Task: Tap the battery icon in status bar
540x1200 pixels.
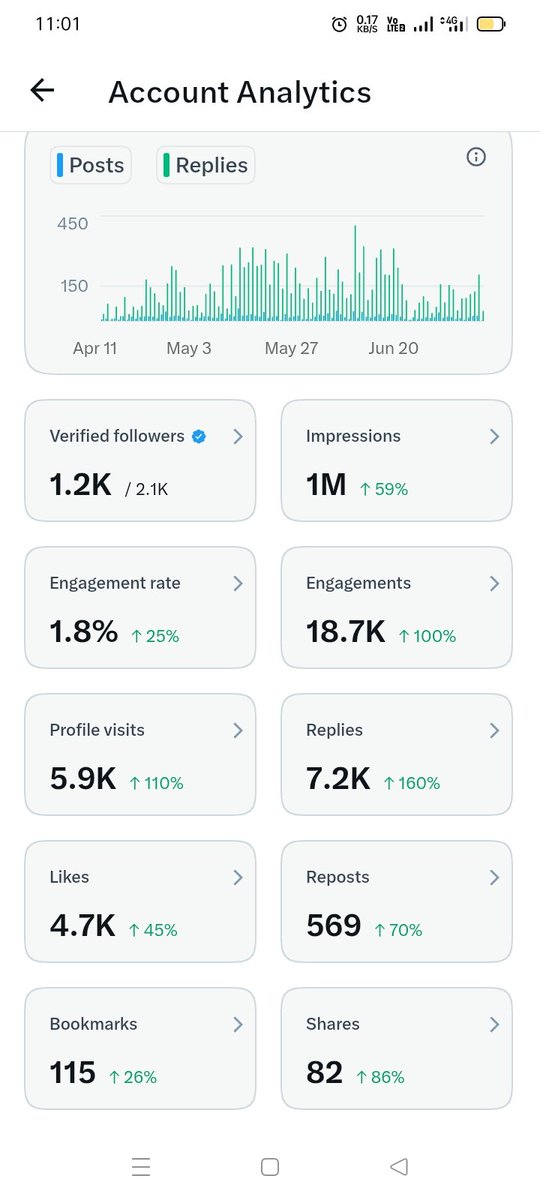Action: pyautogui.click(x=491, y=24)
